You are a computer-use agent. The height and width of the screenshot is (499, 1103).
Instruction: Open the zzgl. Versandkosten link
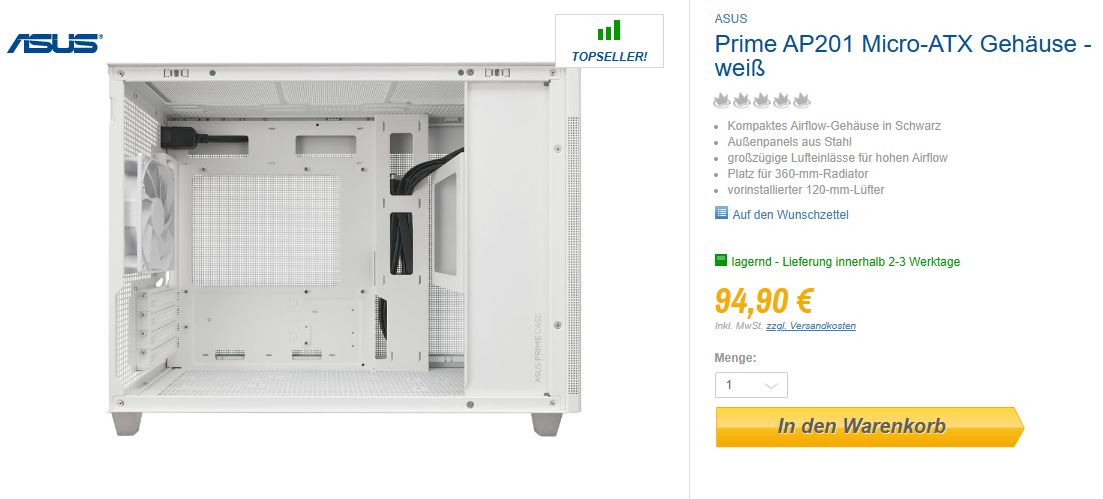(x=811, y=326)
